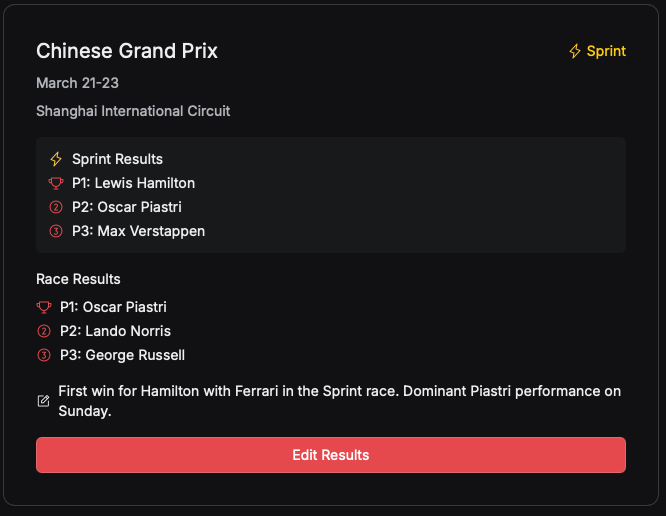Click the lightning icon beside Sprint Results

pyautogui.click(x=56, y=159)
